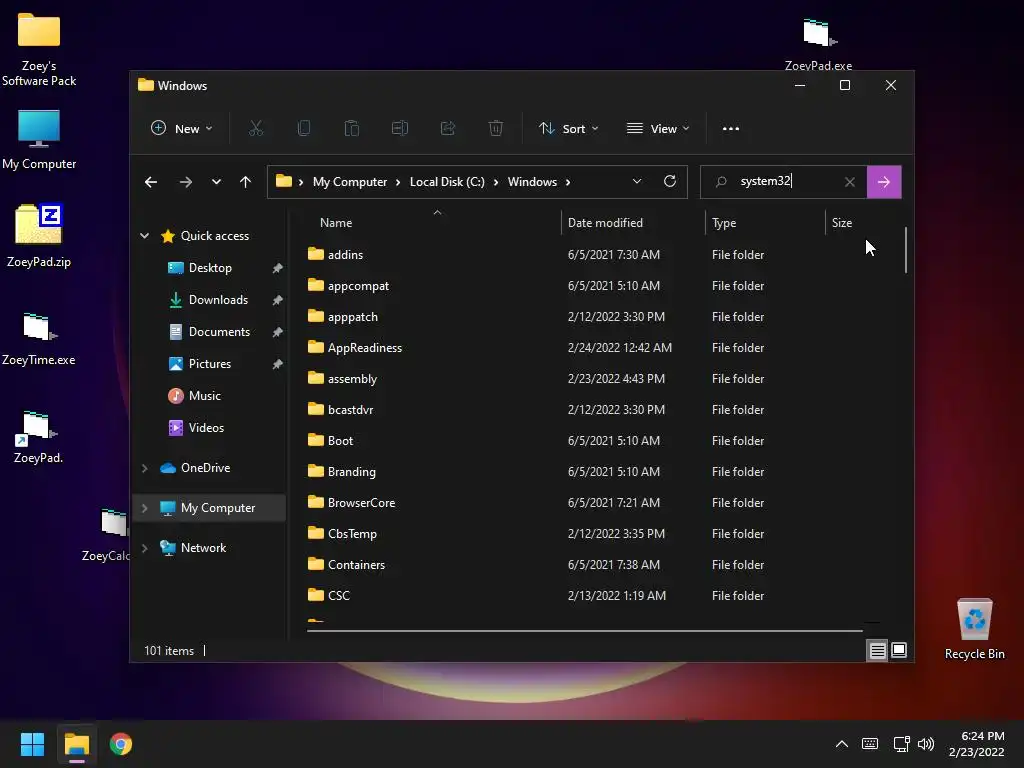Viewport: 1024px width, 768px height.
Task: Open the New dropdown menu
Action: 182,129
